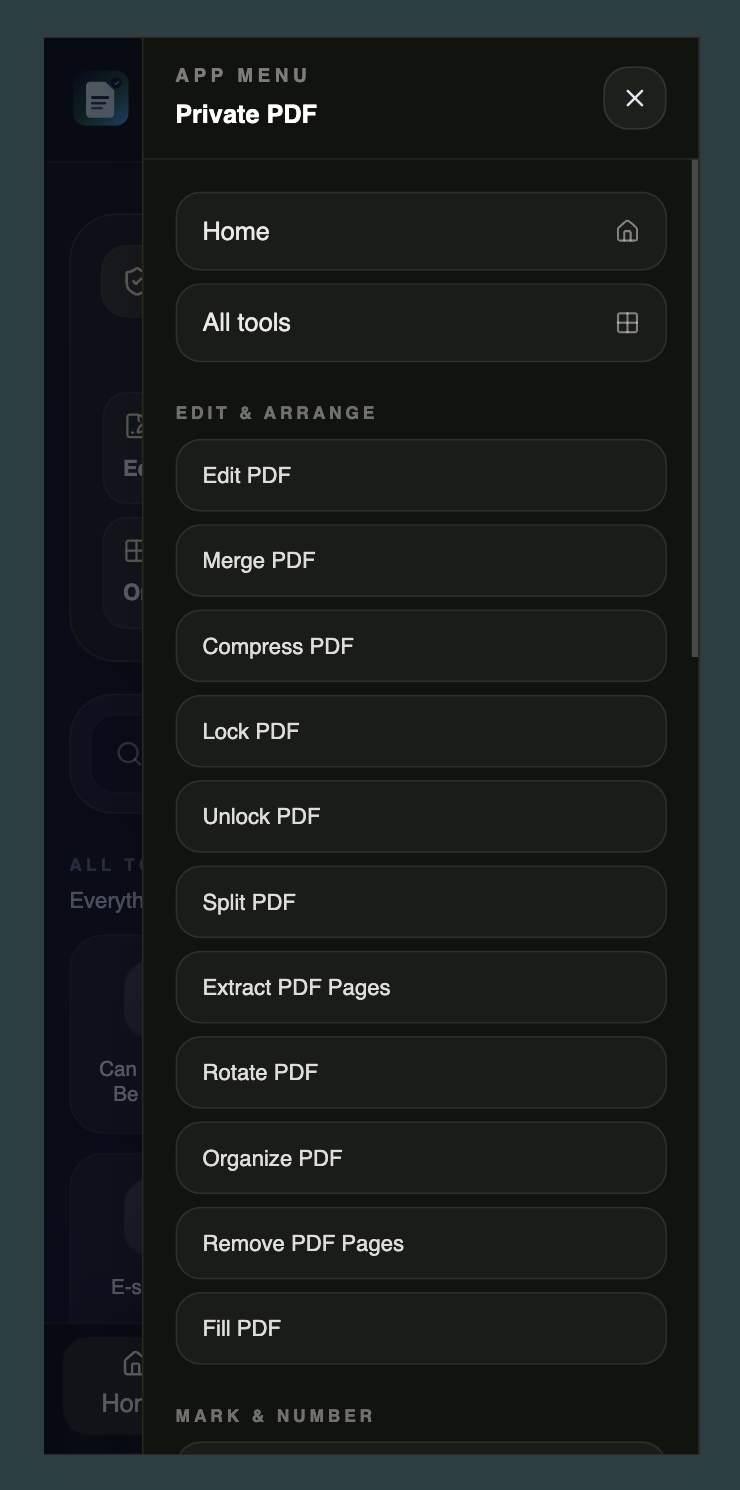The image size is (740, 1490).
Task: Pick the Split PDF tool
Action: (420, 902)
